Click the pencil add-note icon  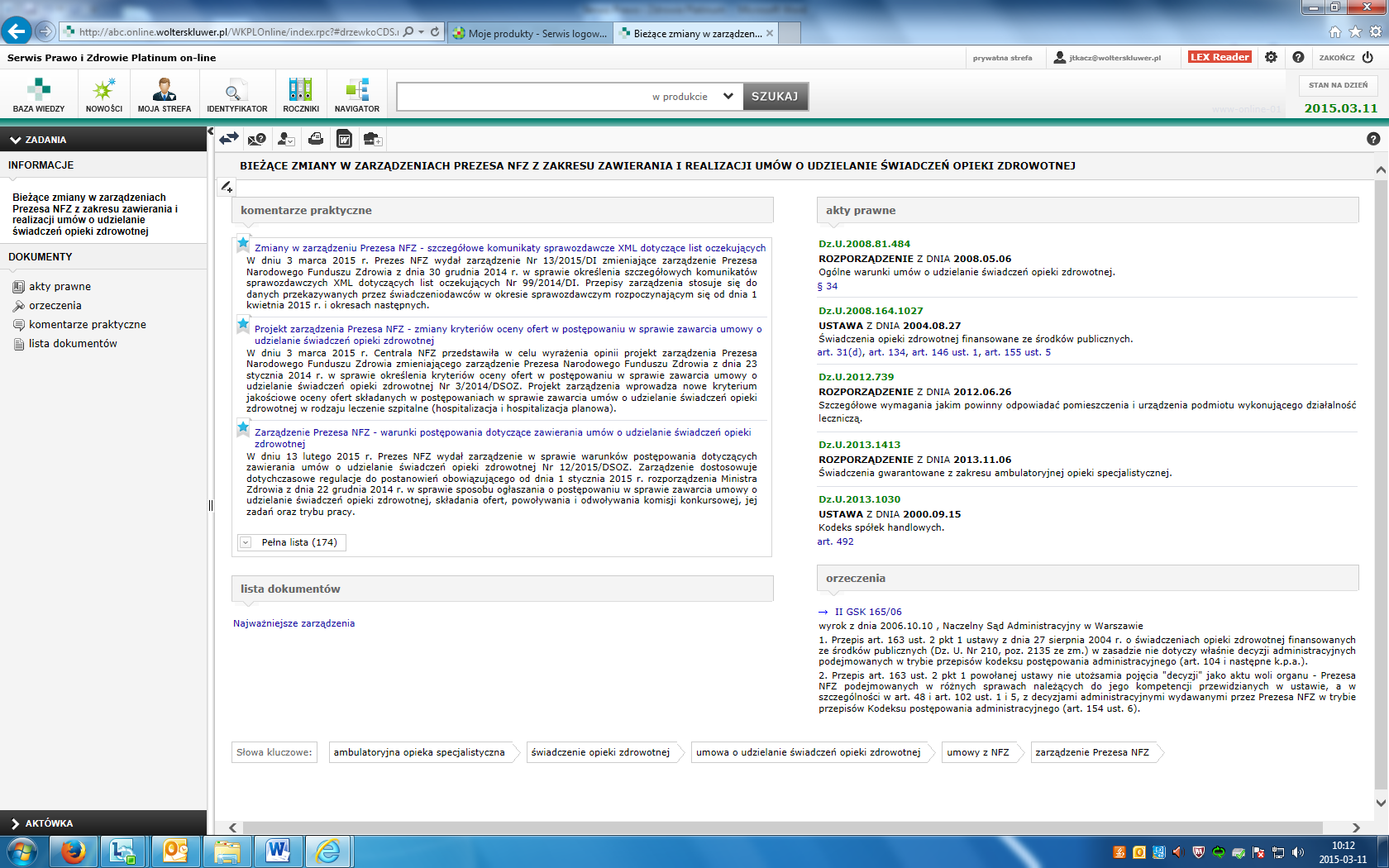click(227, 188)
